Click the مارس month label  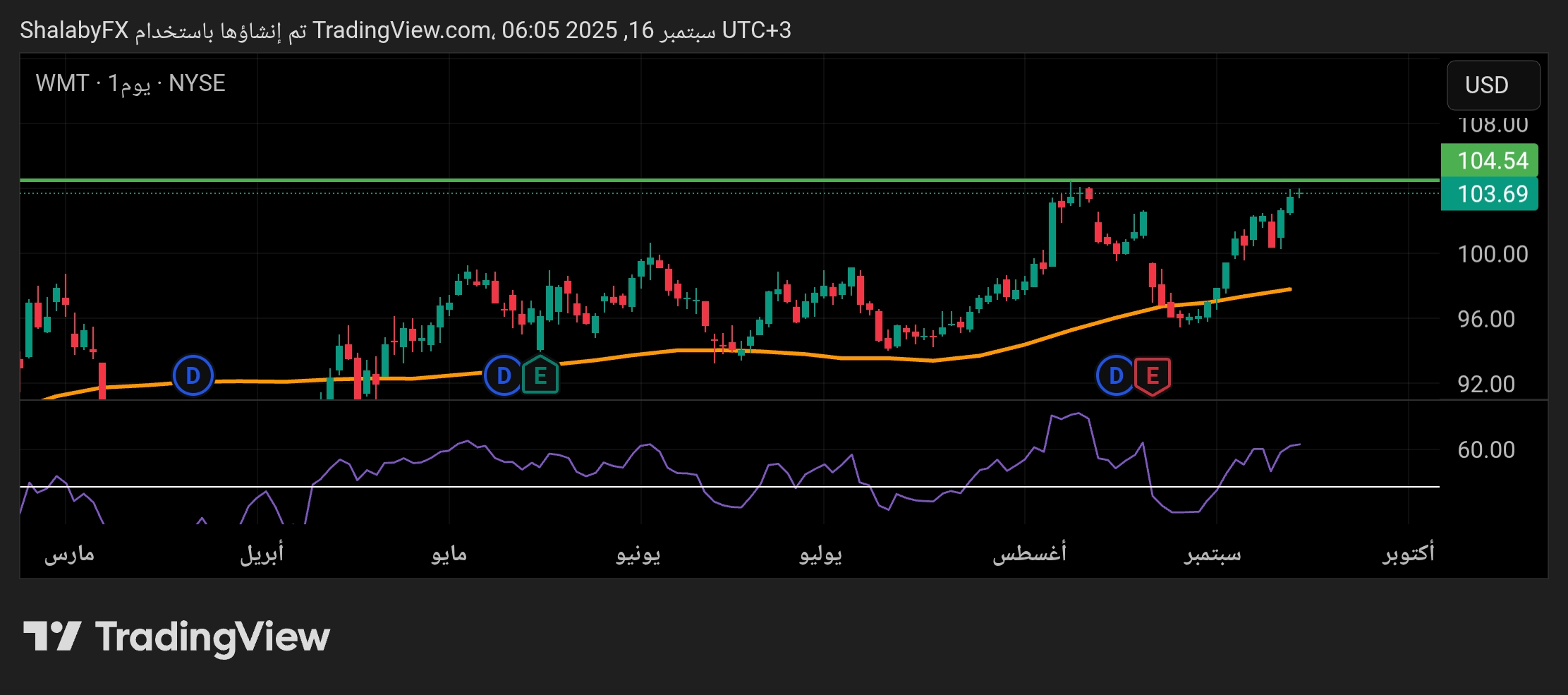point(69,554)
